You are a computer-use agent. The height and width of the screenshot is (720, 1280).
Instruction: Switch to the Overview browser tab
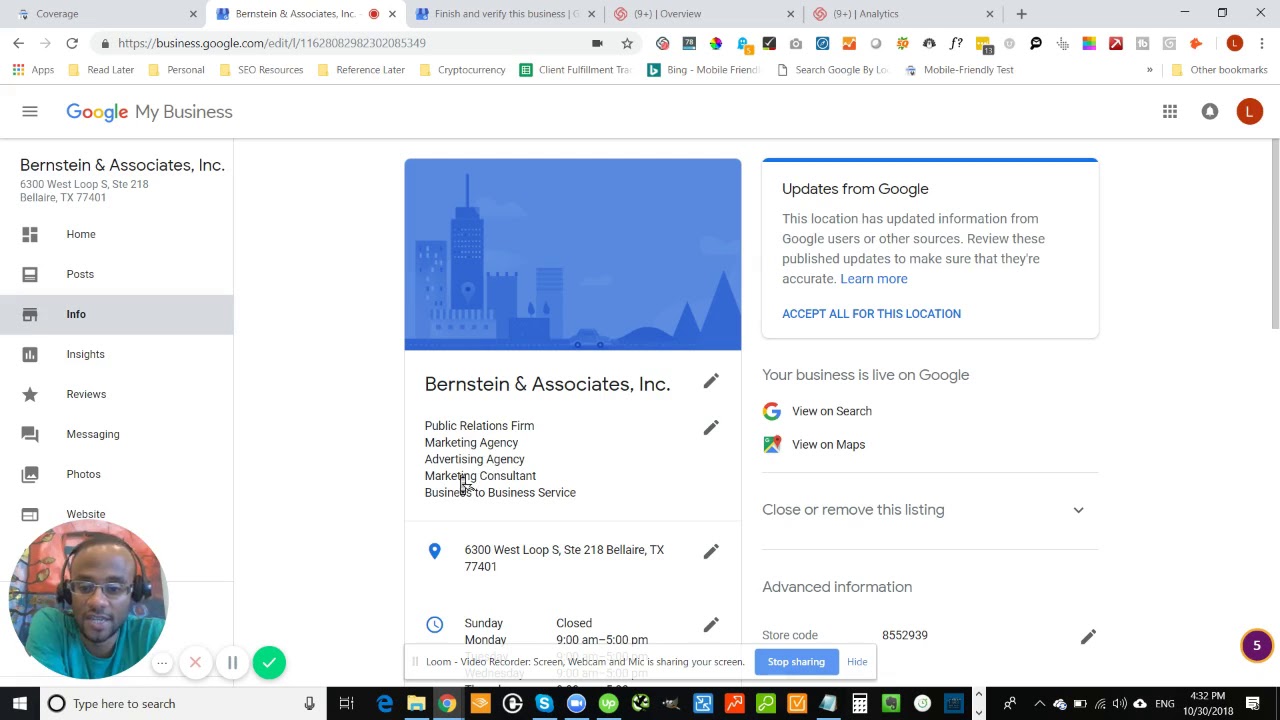(x=704, y=14)
